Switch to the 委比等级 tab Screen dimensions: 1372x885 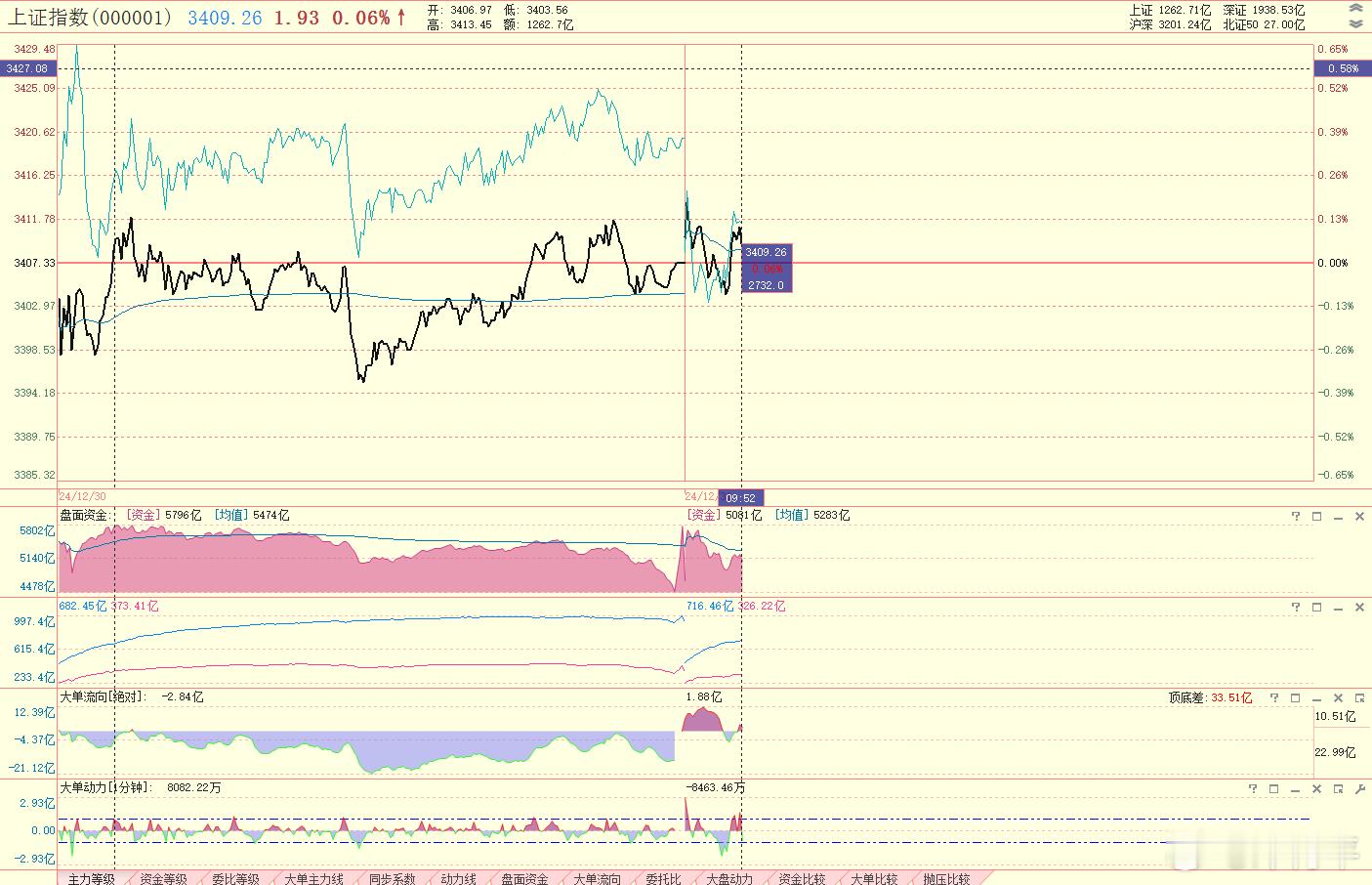coord(235,878)
